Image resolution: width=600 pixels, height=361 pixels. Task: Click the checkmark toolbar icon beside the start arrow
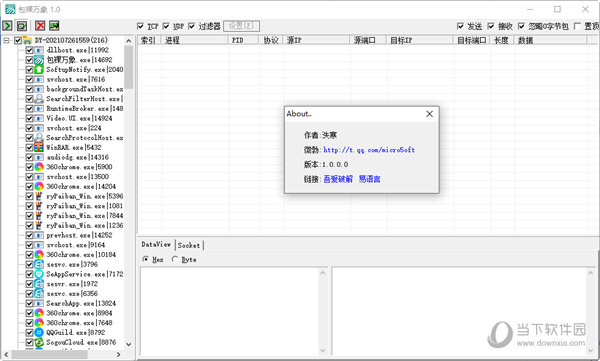[x=22, y=26]
